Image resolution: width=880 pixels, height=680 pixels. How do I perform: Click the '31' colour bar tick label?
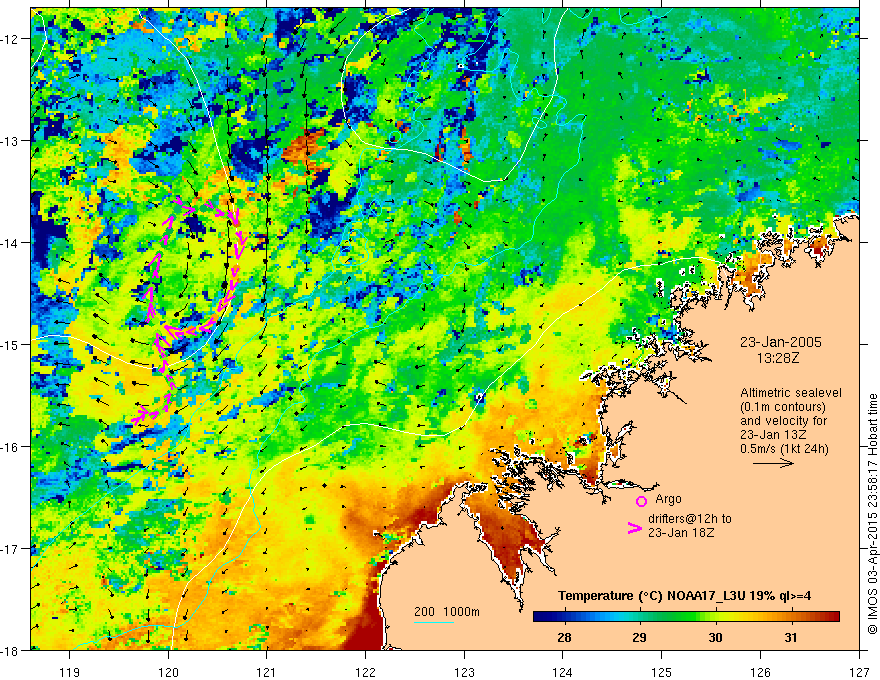pyautogui.click(x=790, y=638)
